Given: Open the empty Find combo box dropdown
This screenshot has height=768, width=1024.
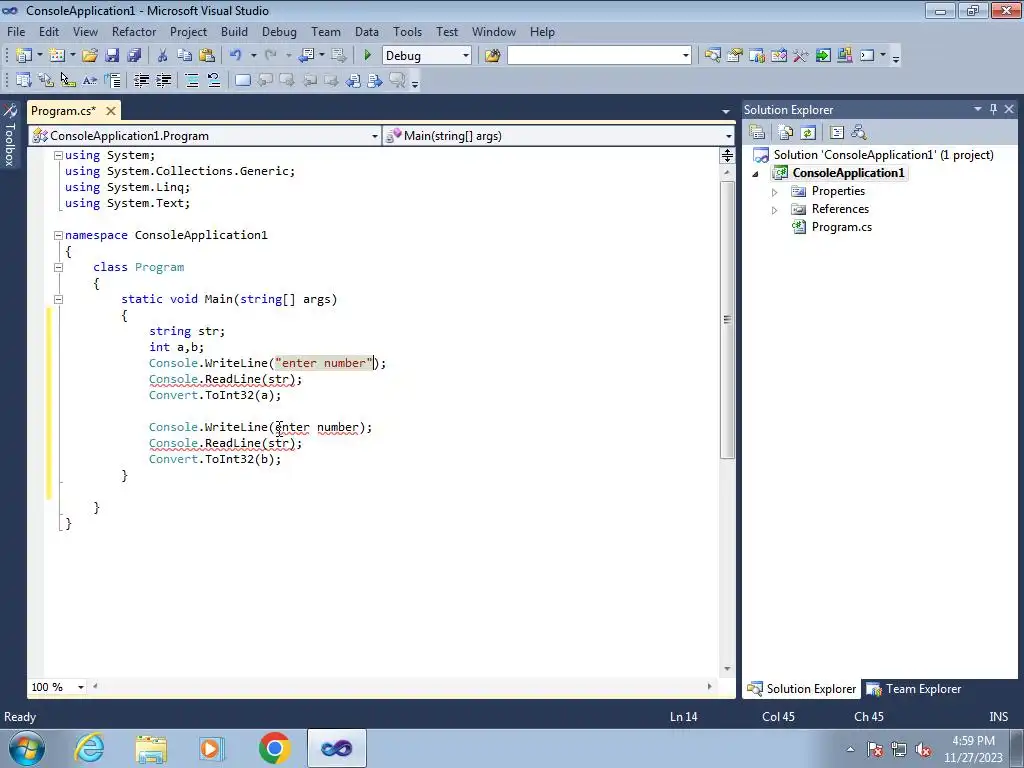Looking at the screenshot, I should pos(686,56).
